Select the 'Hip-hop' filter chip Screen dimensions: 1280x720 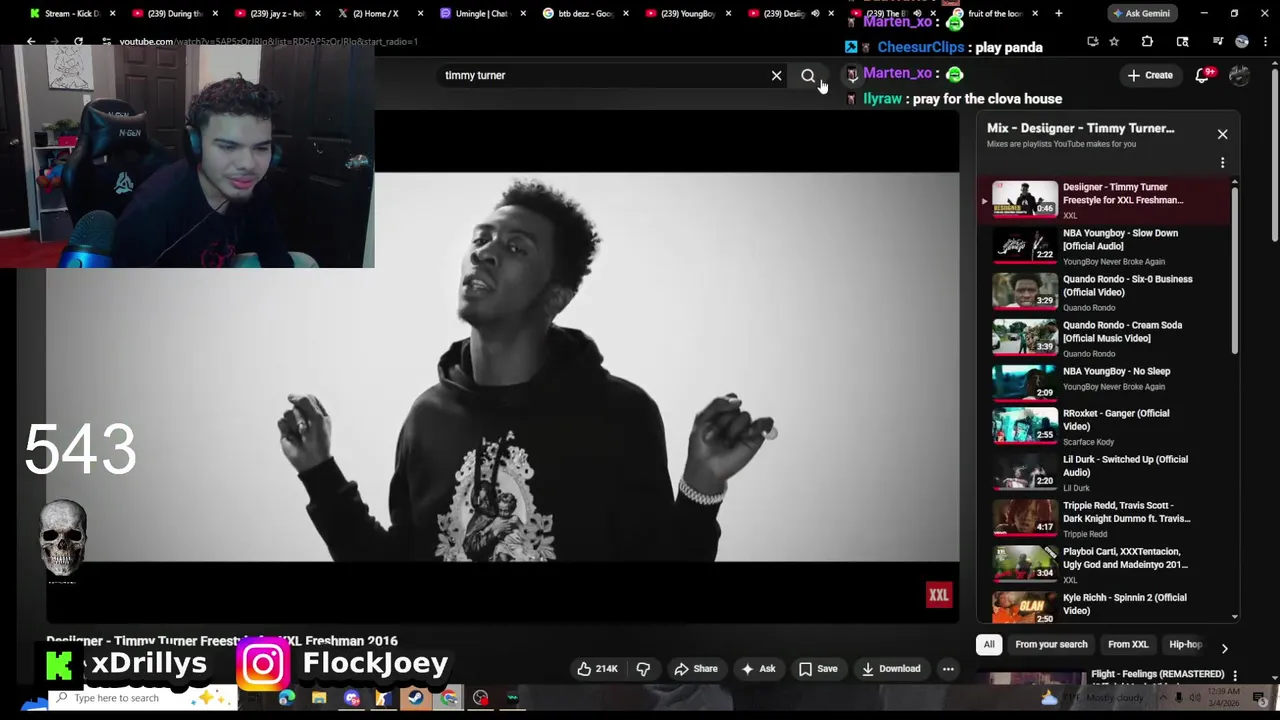tap(1184, 645)
